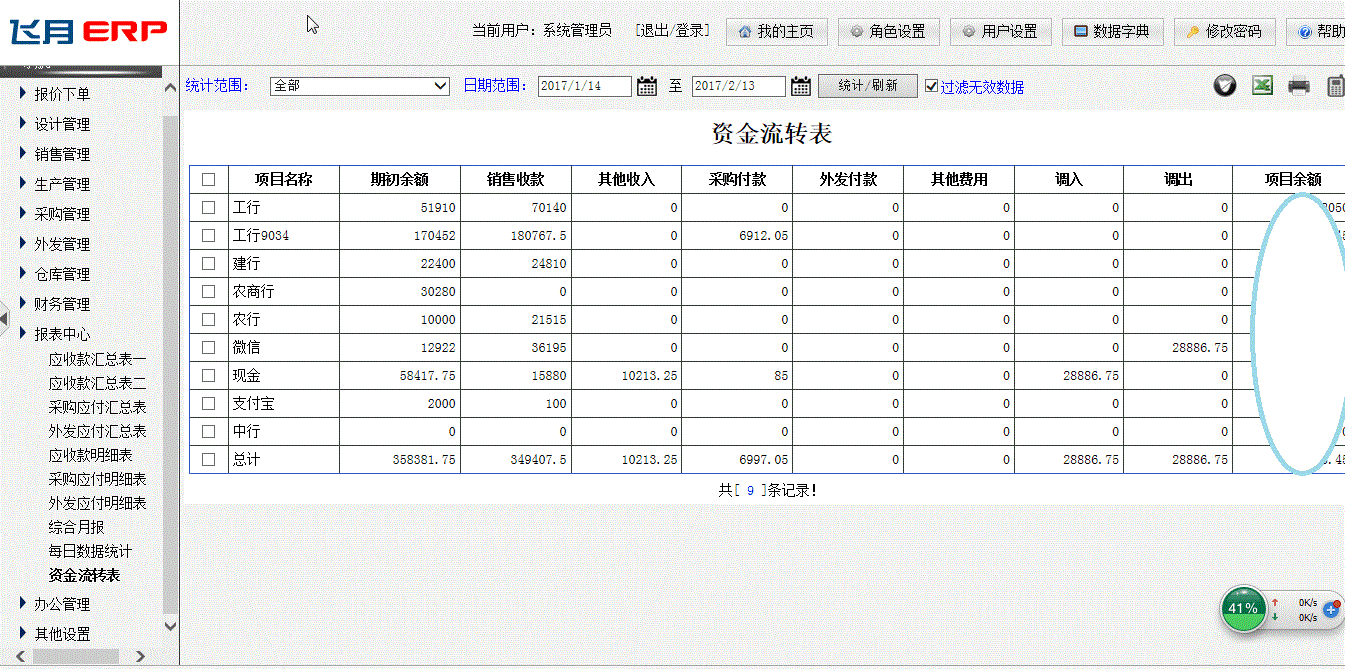This screenshot has height=669, width=1345.
Task: Open the 综合月报 report
Action: tap(76, 527)
